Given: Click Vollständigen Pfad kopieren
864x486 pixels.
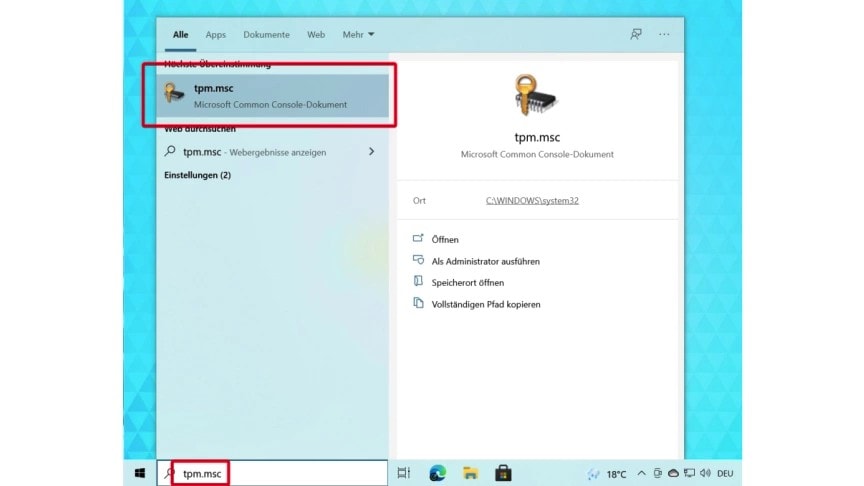Looking at the screenshot, I should click(x=485, y=304).
